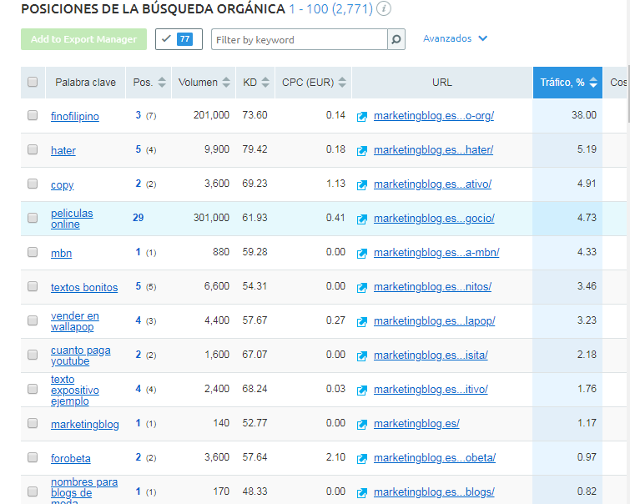The height and width of the screenshot is (504, 630).
Task: Select volume value 201,000
Action: click(211, 115)
